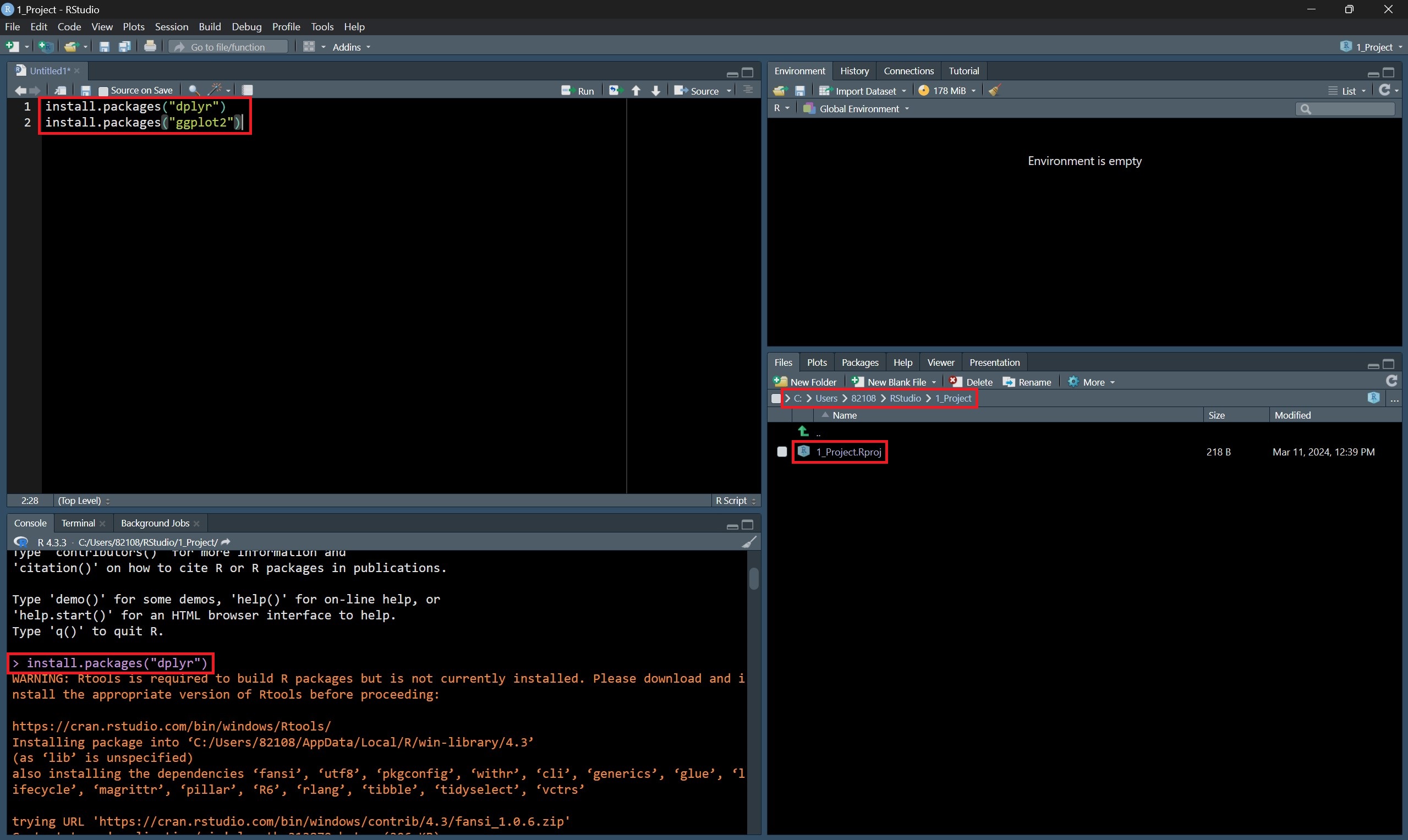Click the compile report notebook icon
The height and width of the screenshot is (840, 1408).
point(248,90)
